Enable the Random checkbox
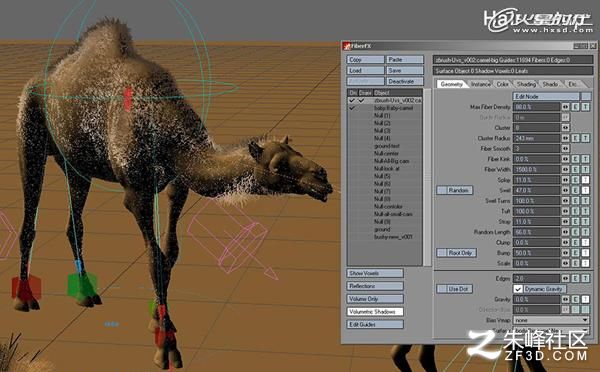The width and height of the screenshot is (600, 372). click(x=442, y=190)
